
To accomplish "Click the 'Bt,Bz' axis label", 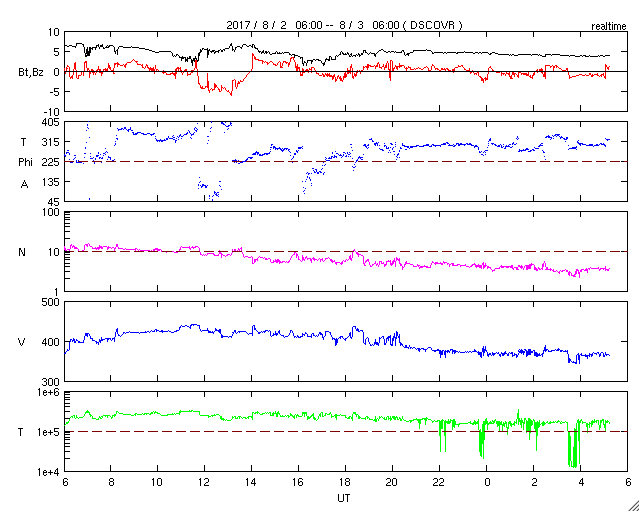I will tap(31, 73).
